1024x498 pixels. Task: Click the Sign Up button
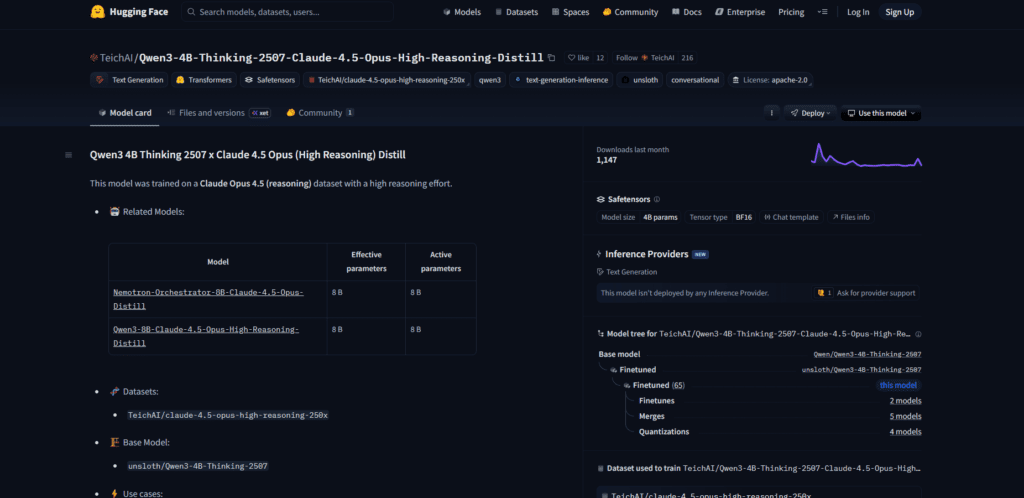click(x=899, y=12)
